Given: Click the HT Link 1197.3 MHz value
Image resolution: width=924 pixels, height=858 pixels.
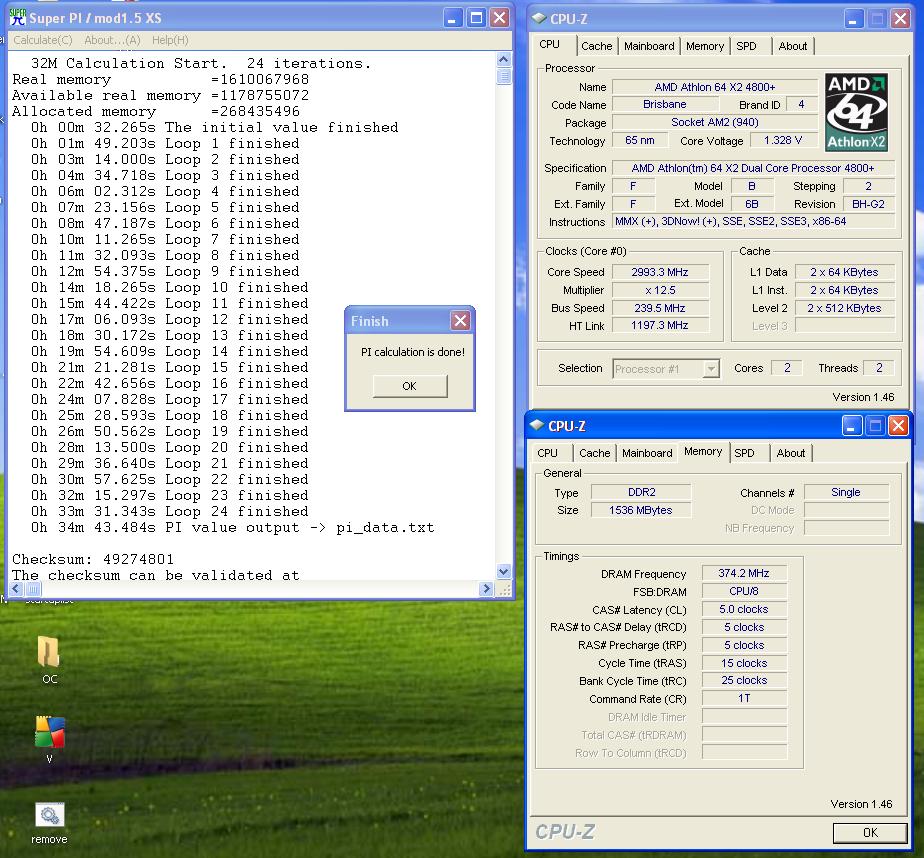Looking at the screenshot, I should pos(660,325).
